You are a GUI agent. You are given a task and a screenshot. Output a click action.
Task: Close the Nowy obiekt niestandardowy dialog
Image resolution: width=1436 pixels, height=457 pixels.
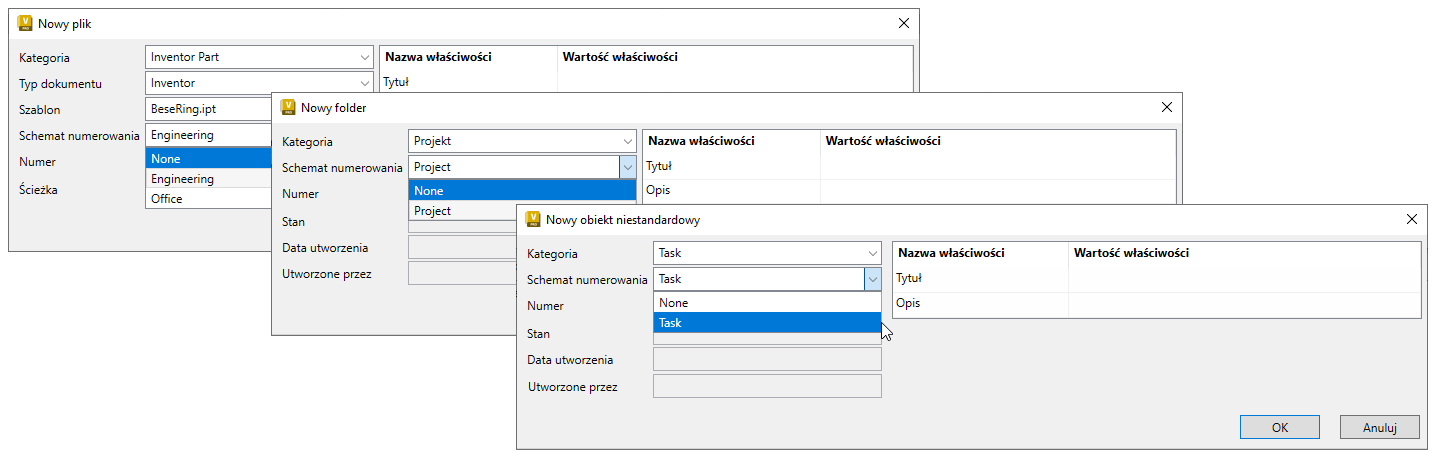pos(1412,219)
